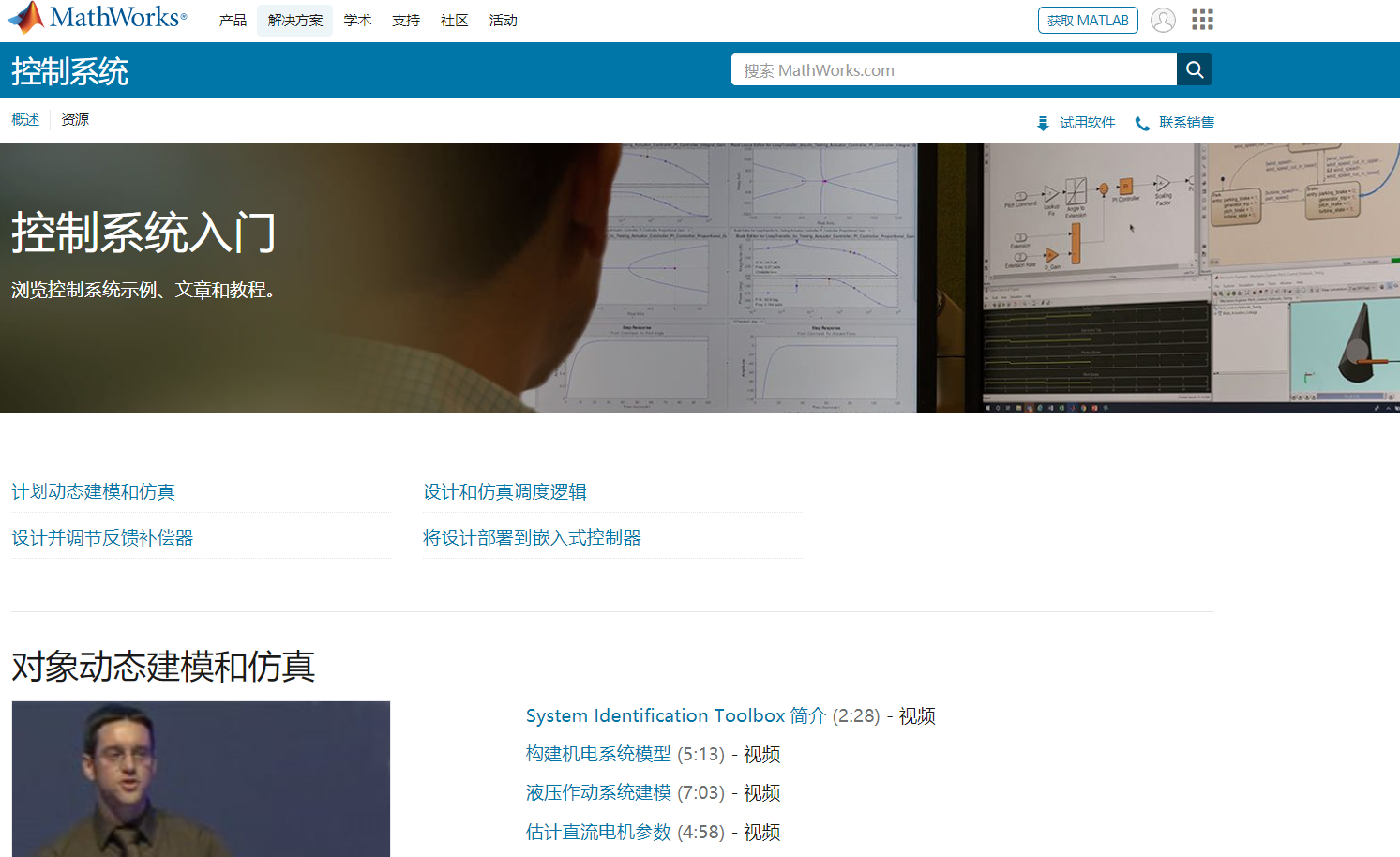Click the presenter video thumbnail

coord(201,779)
